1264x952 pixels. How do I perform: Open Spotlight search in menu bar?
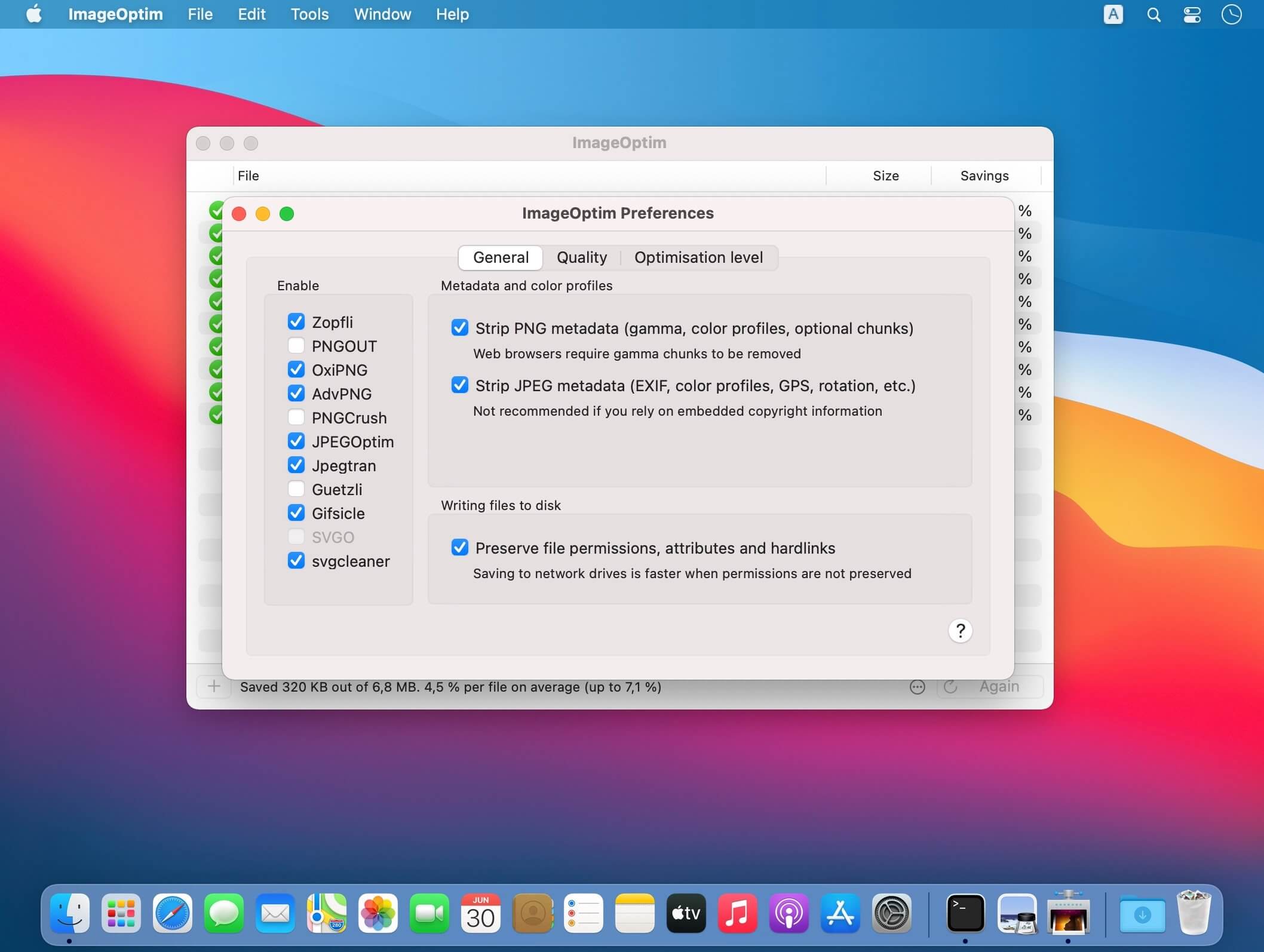coord(1153,14)
